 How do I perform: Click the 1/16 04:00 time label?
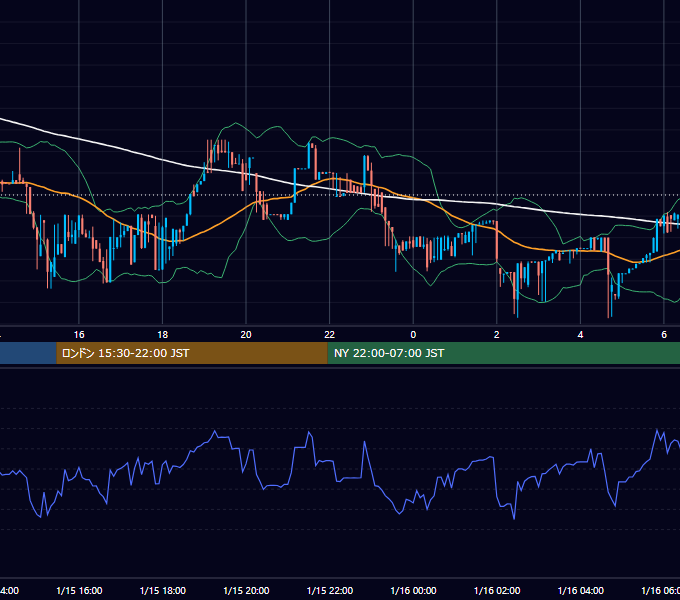(x=580, y=590)
